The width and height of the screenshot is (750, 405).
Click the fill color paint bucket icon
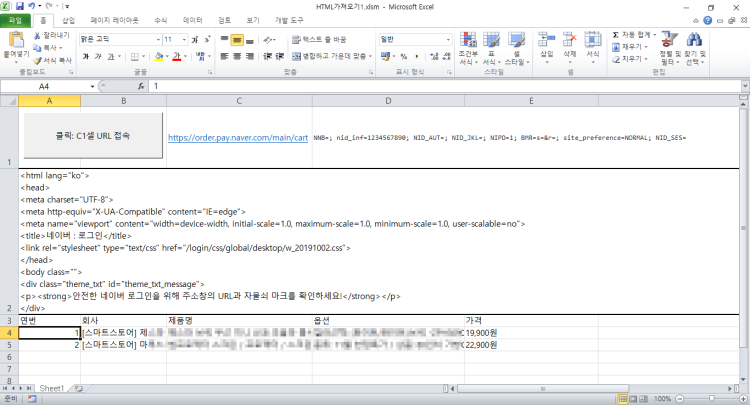pos(159,56)
